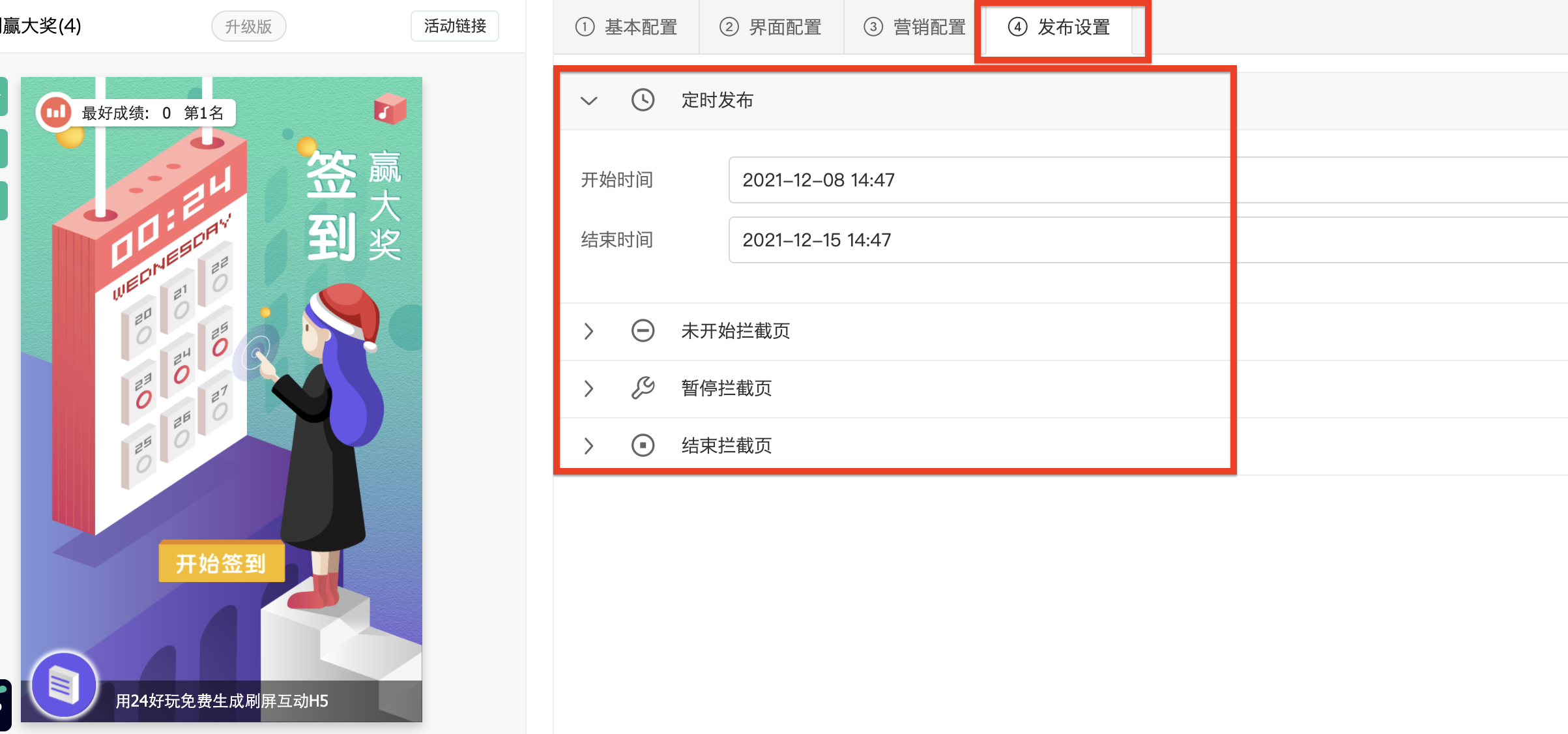Open the 活动链接 button
The width and height of the screenshot is (1568, 734).
455,26
